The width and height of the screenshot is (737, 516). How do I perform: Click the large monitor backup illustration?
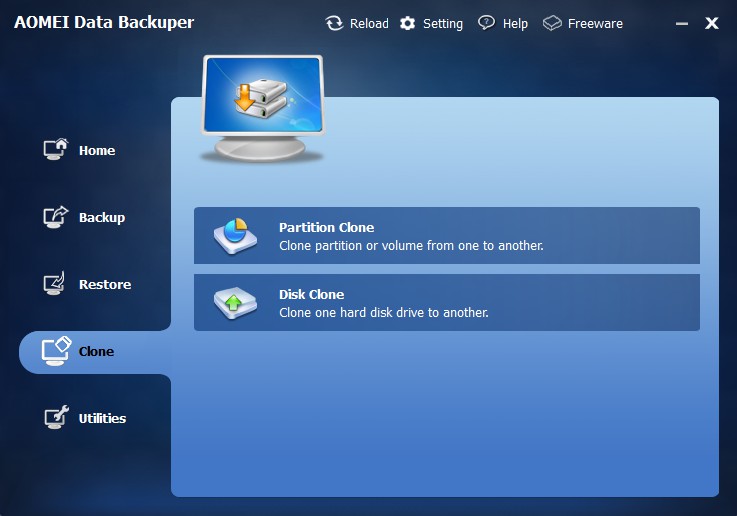263,109
